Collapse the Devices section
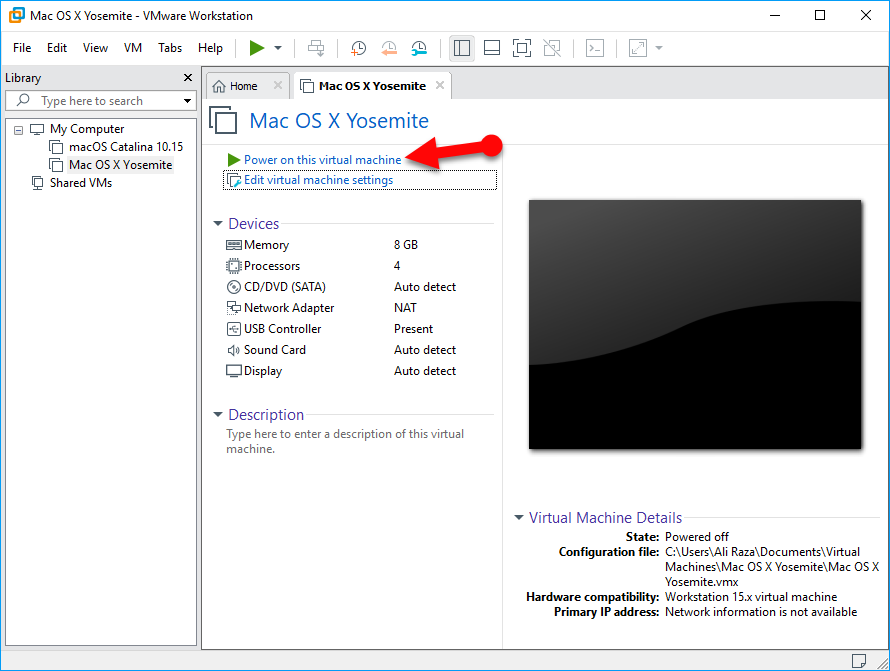The width and height of the screenshot is (890, 671). coord(218,224)
